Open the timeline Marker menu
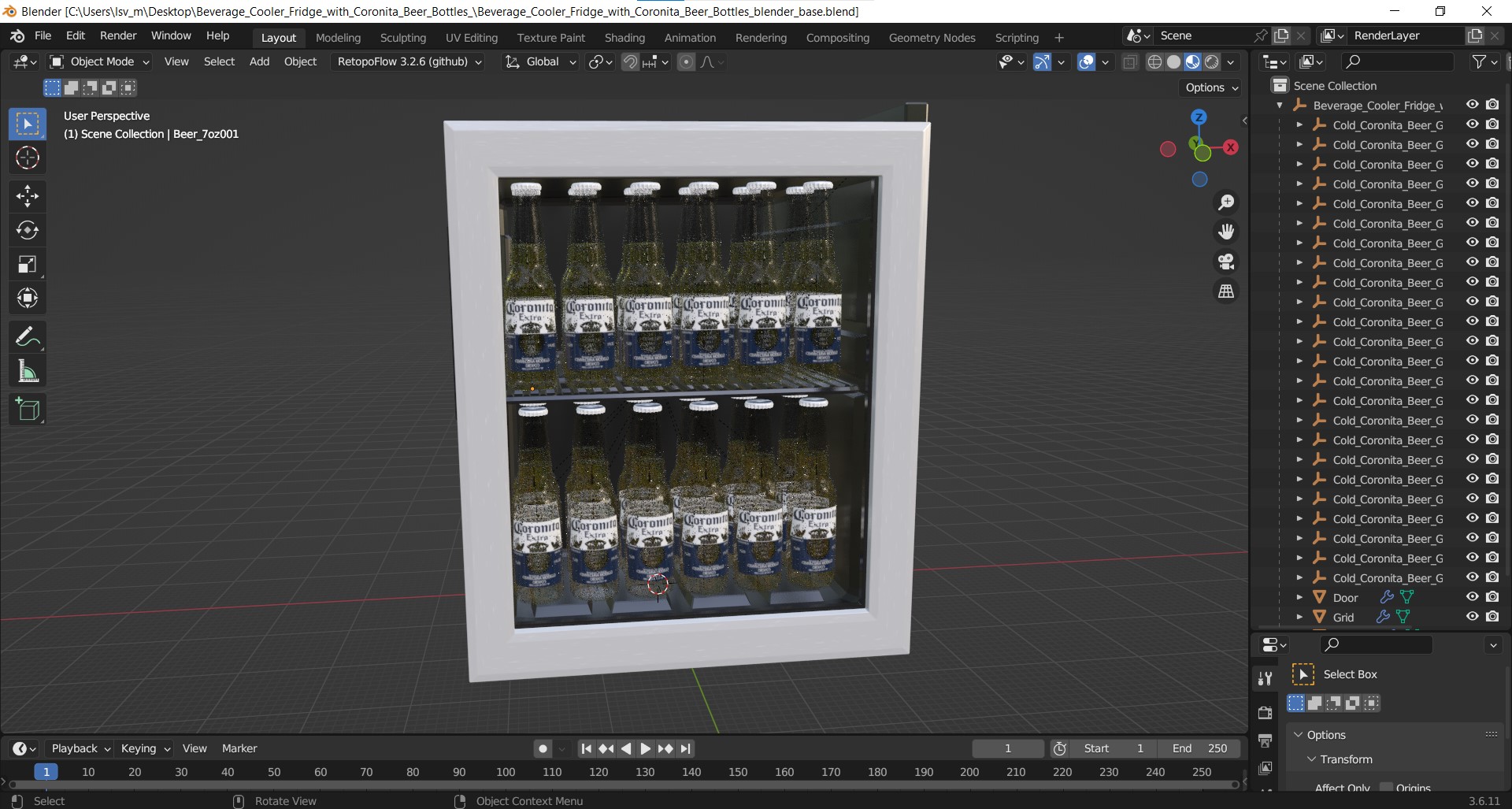The image size is (1512, 809). [x=239, y=748]
